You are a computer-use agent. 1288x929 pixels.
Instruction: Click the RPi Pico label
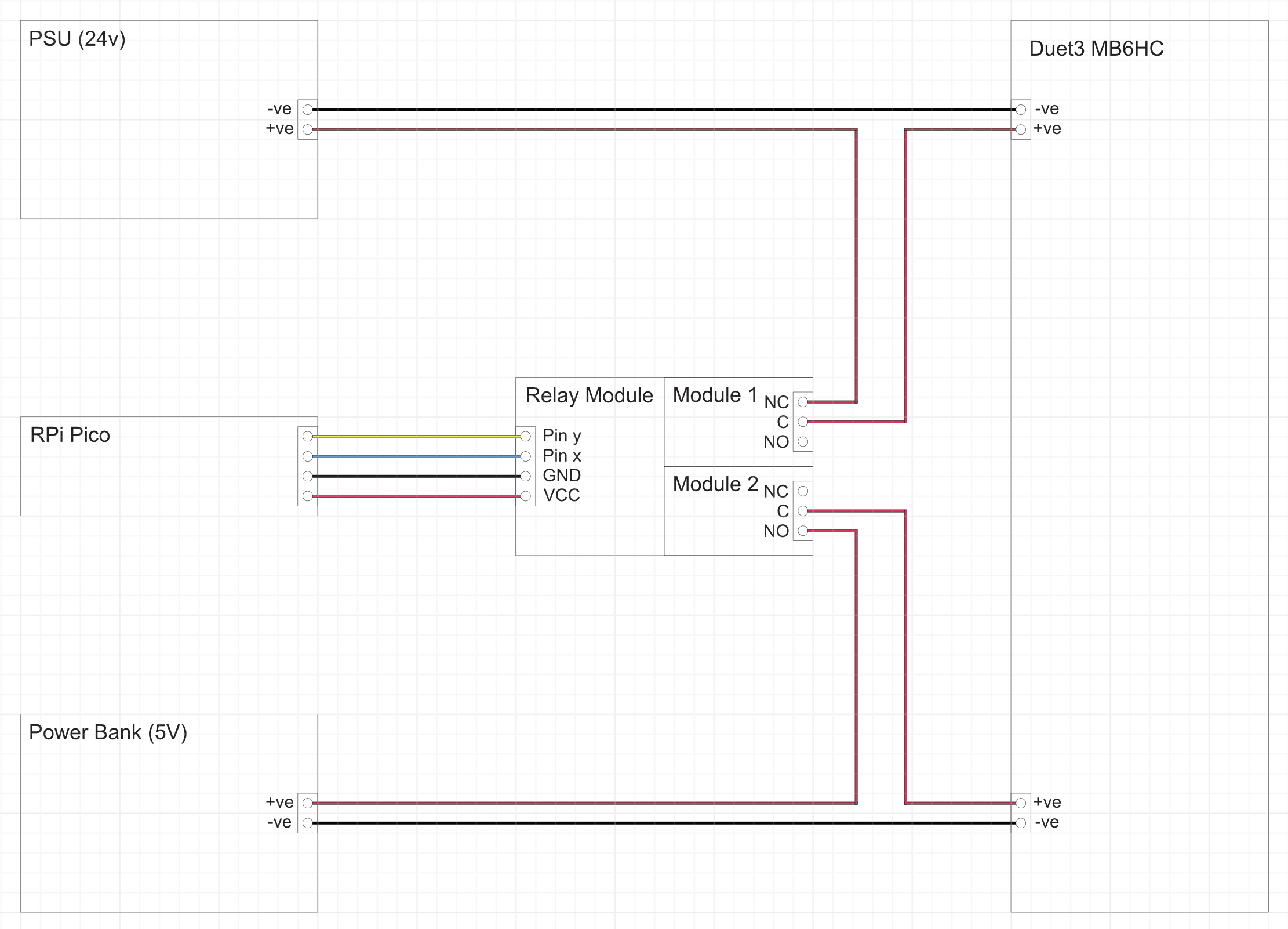(x=70, y=435)
